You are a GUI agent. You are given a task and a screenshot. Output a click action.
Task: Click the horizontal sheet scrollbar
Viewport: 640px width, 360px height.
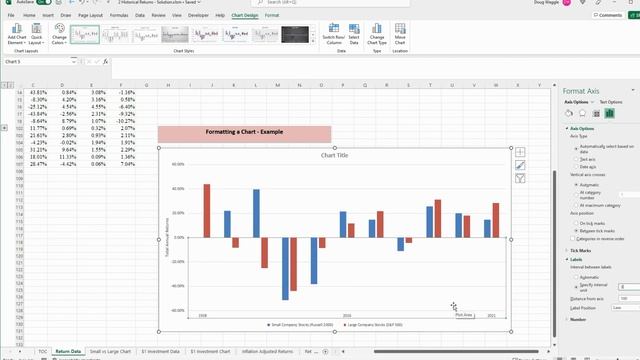point(456,351)
